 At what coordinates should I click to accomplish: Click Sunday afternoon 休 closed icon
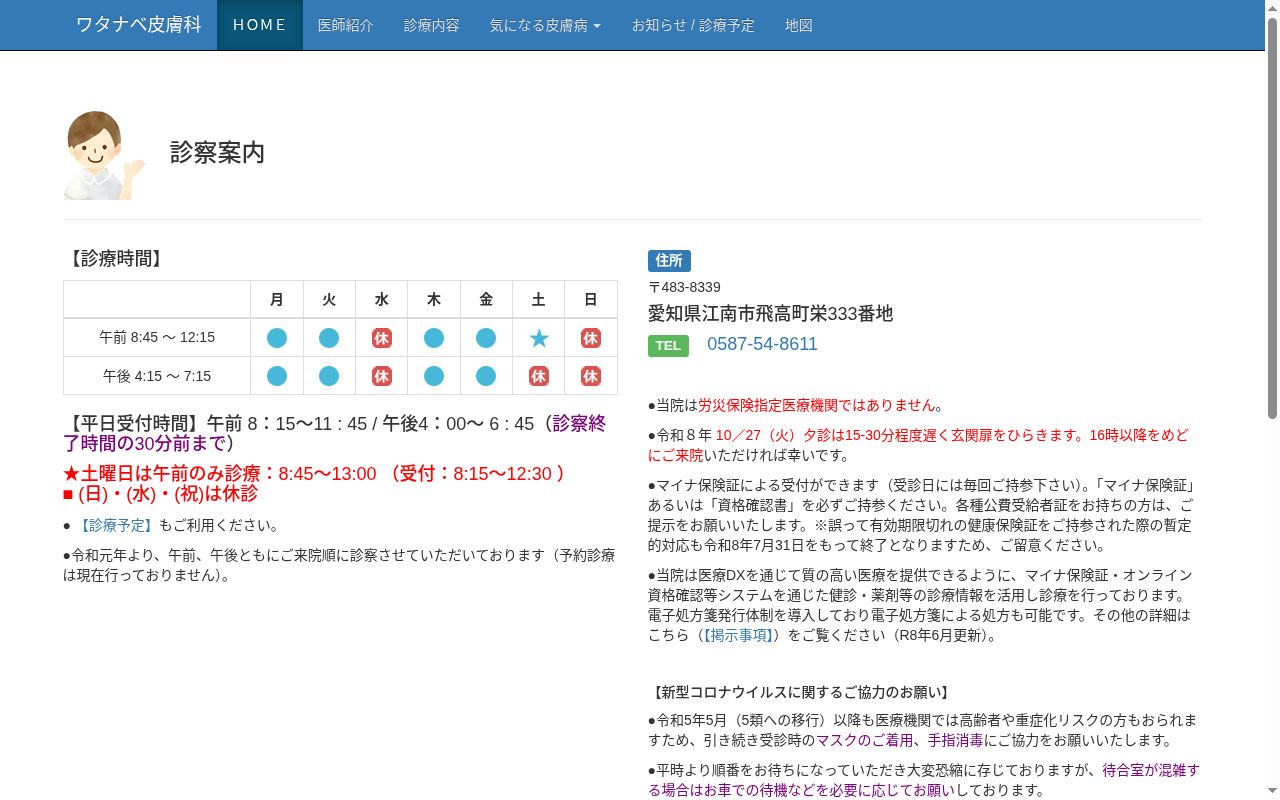(x=591, y=376)
